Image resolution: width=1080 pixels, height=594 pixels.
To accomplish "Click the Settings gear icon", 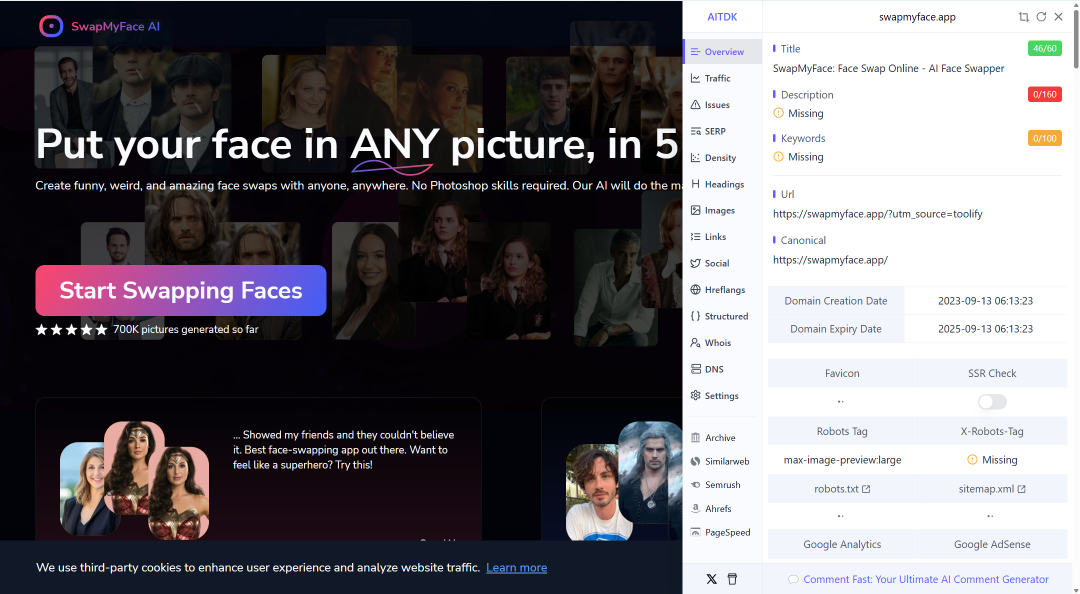I will [696, 396].
